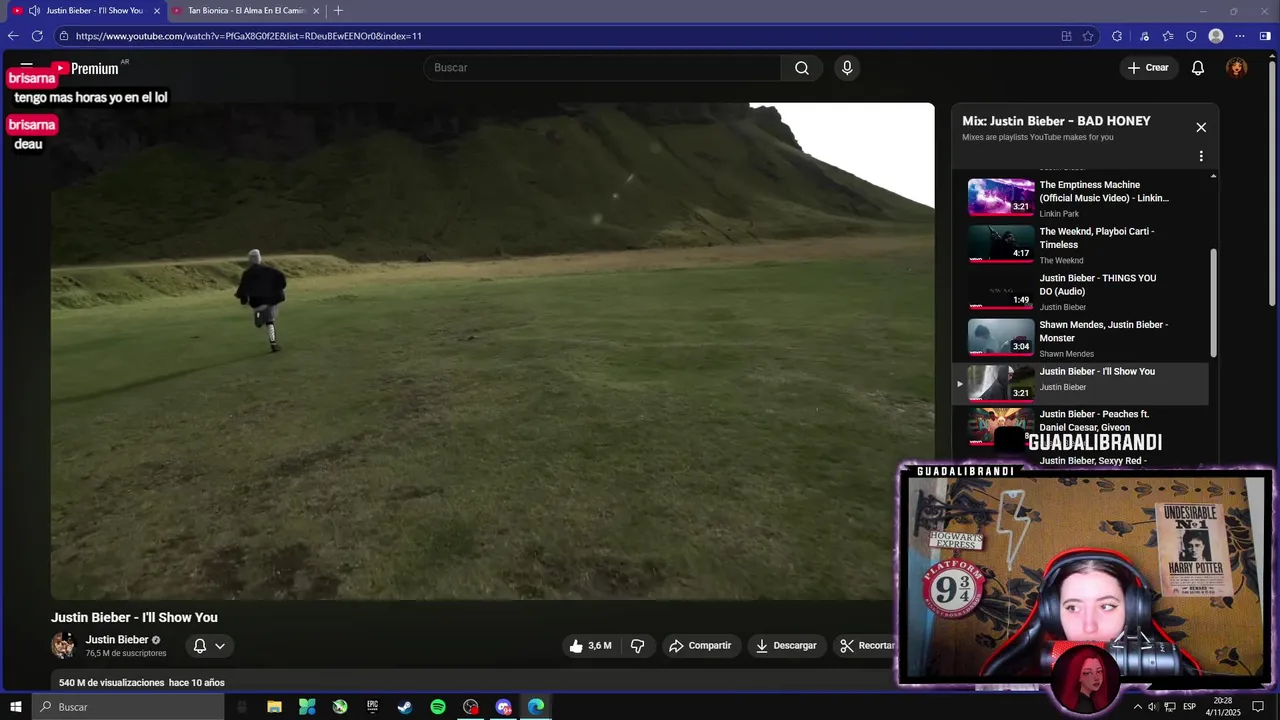The image size is (1280, 720).
Task: Toggle the channel notification bell
Action: [200, 646]
